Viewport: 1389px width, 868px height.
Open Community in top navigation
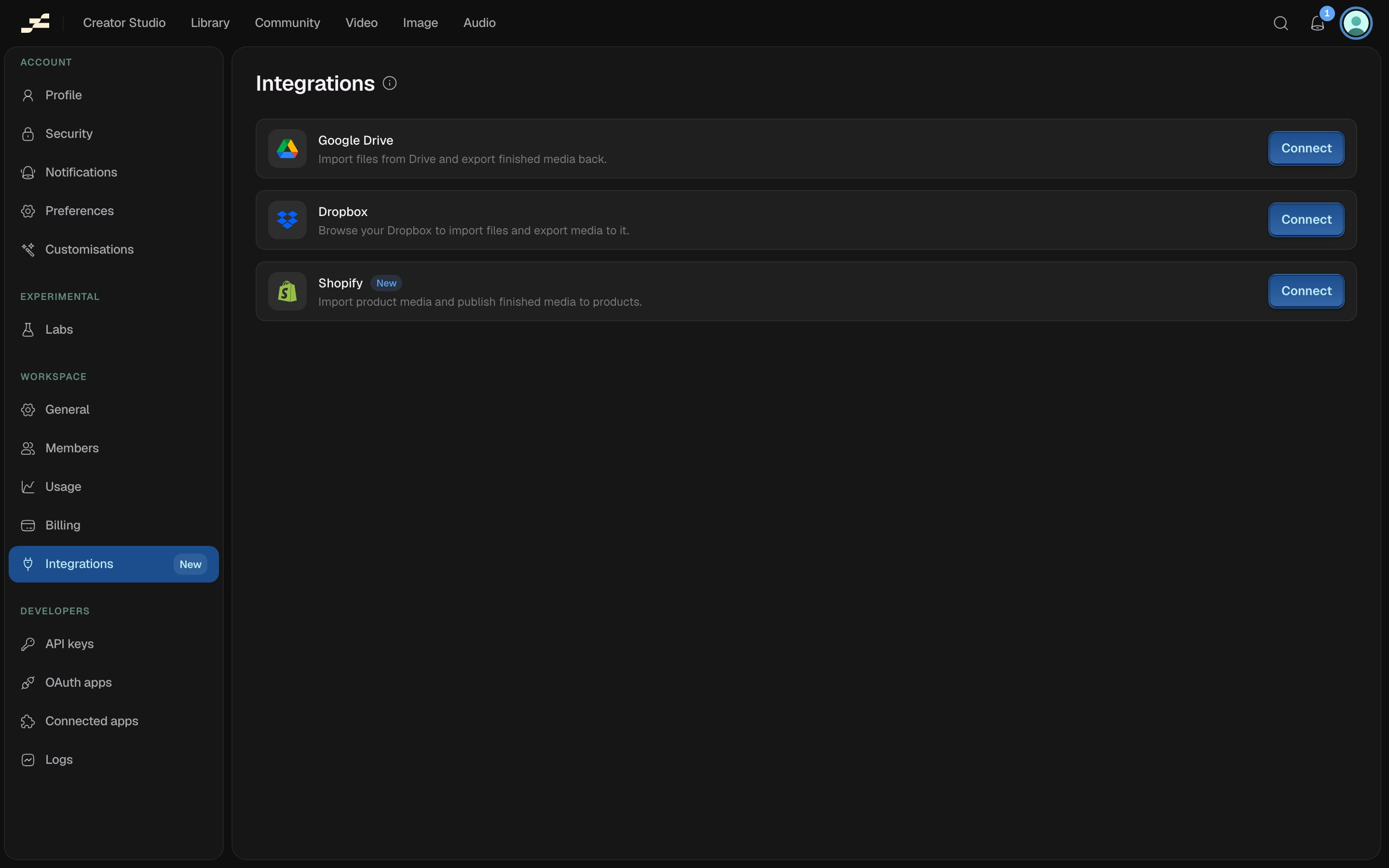287,23
